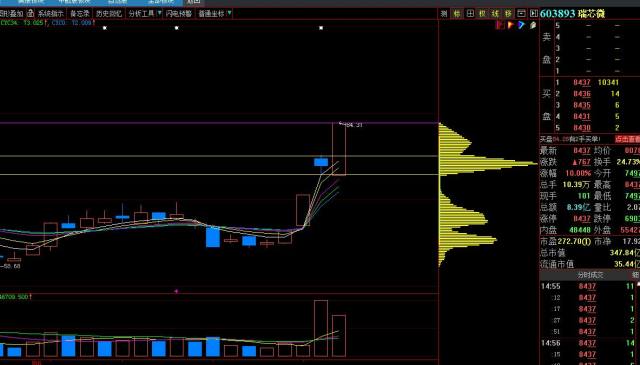Click buy-1 price 8437 with volume 10341
The width and height of the screenshot is (640, 365).
[x=582, y=82]
